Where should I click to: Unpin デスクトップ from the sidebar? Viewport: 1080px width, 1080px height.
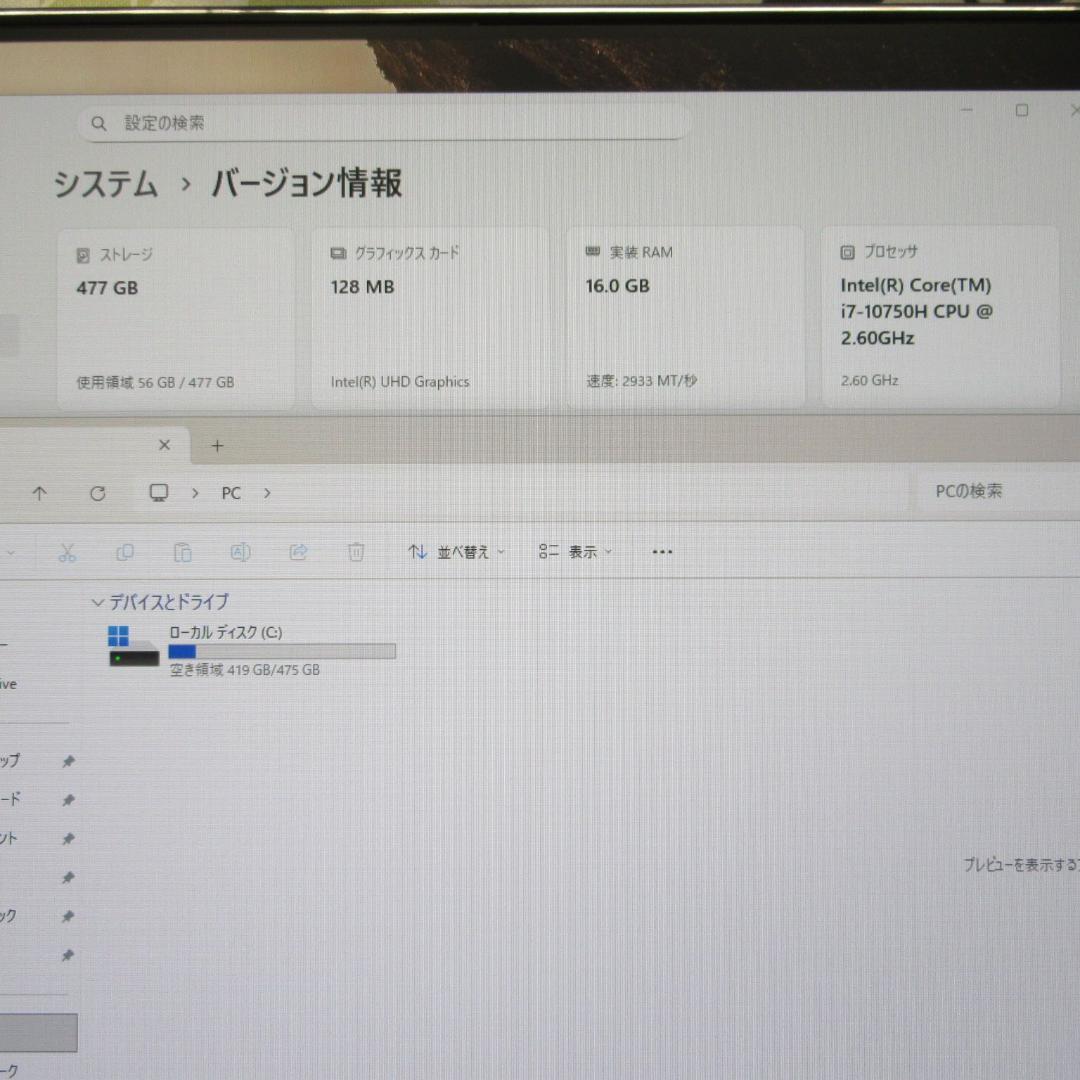(68, 760)
